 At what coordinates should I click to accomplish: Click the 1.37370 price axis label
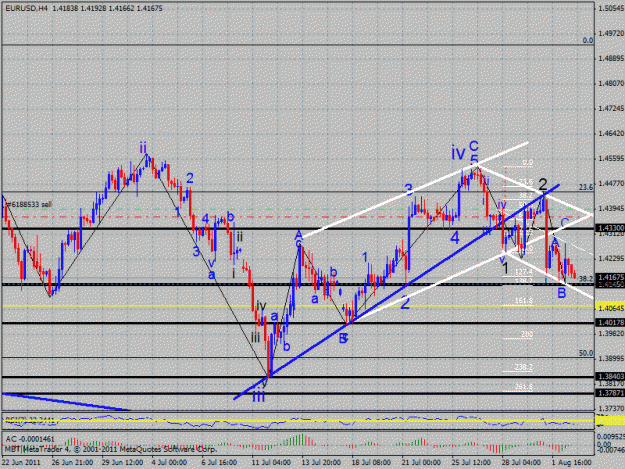(x=611, y=408)
